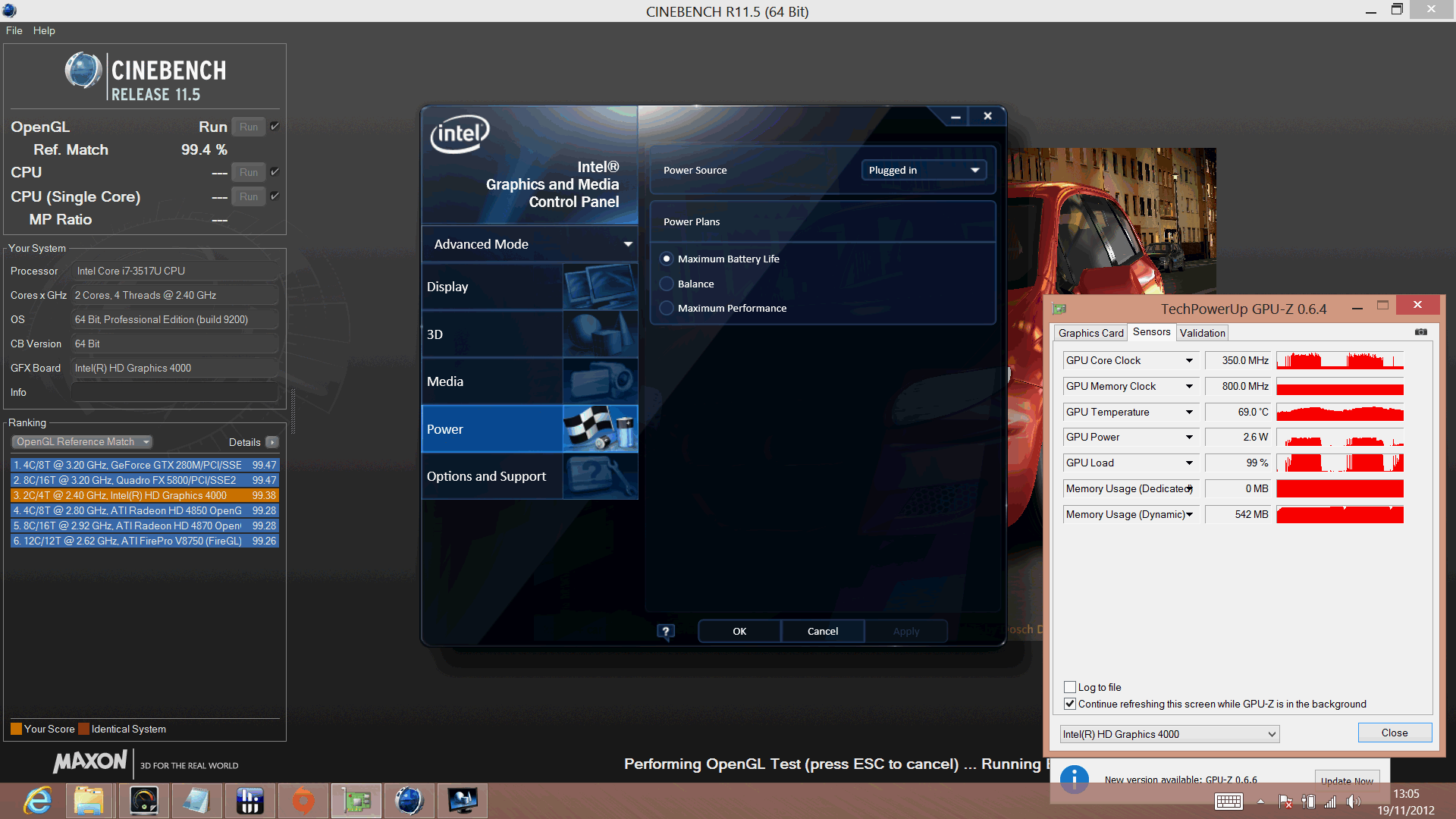Uncheck Continue refreshing in background option
Image resolution: width=1456 pixels, height=819 pixels.
coord(1070,704)
